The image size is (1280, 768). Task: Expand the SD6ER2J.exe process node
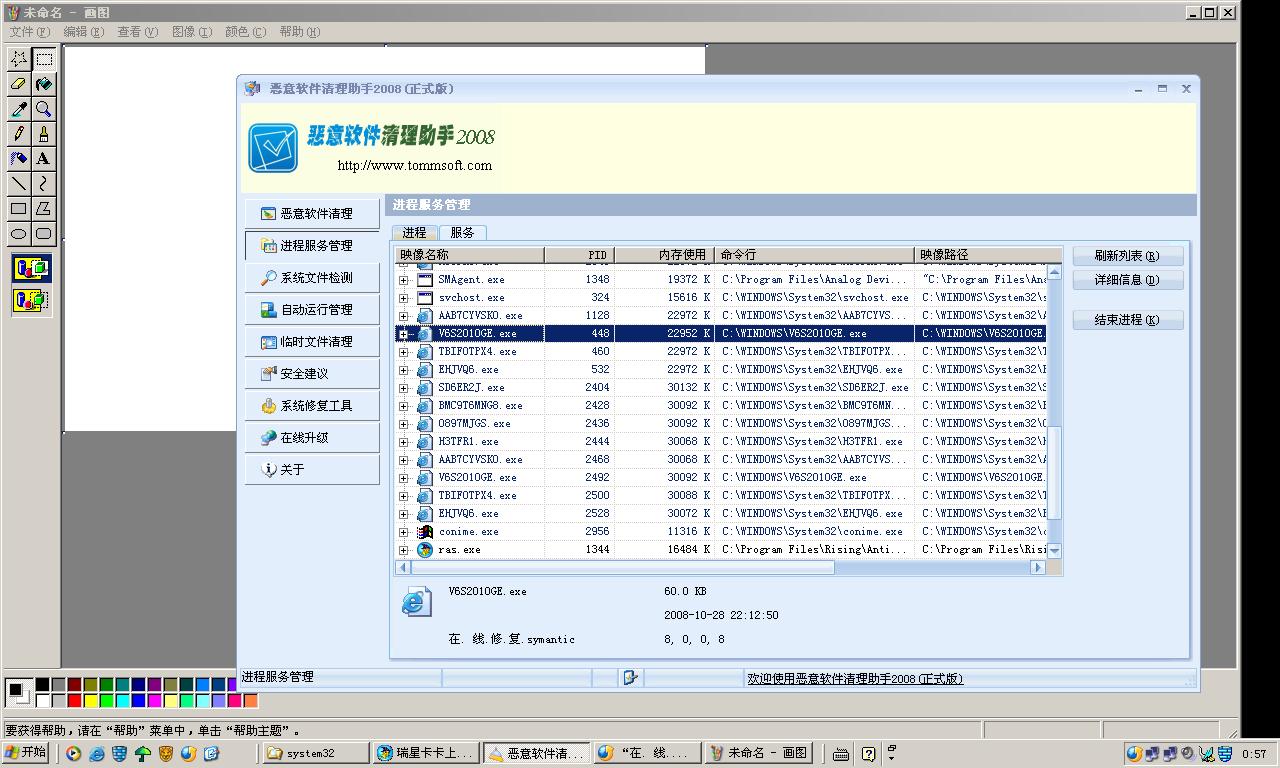(x=404, y=388)
